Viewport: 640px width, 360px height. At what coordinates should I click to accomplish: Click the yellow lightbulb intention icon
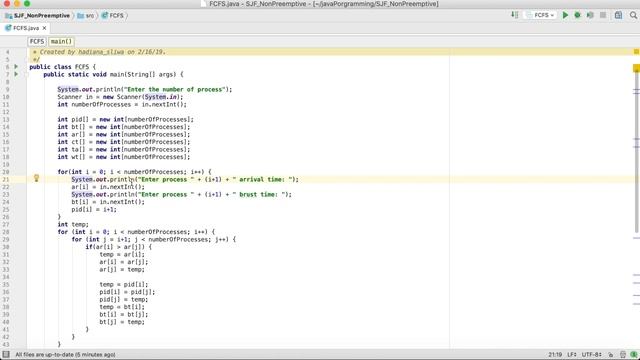click(x=36, y=178)
